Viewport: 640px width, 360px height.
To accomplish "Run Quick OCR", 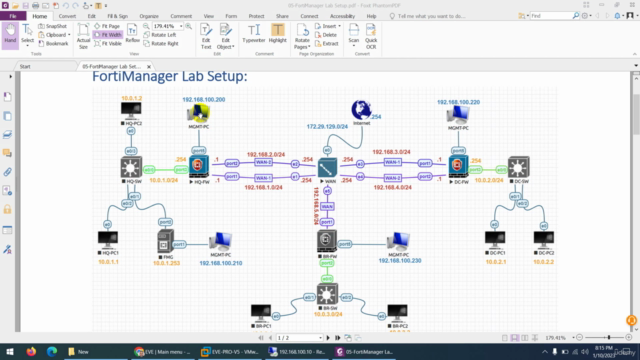I will 371,36.
